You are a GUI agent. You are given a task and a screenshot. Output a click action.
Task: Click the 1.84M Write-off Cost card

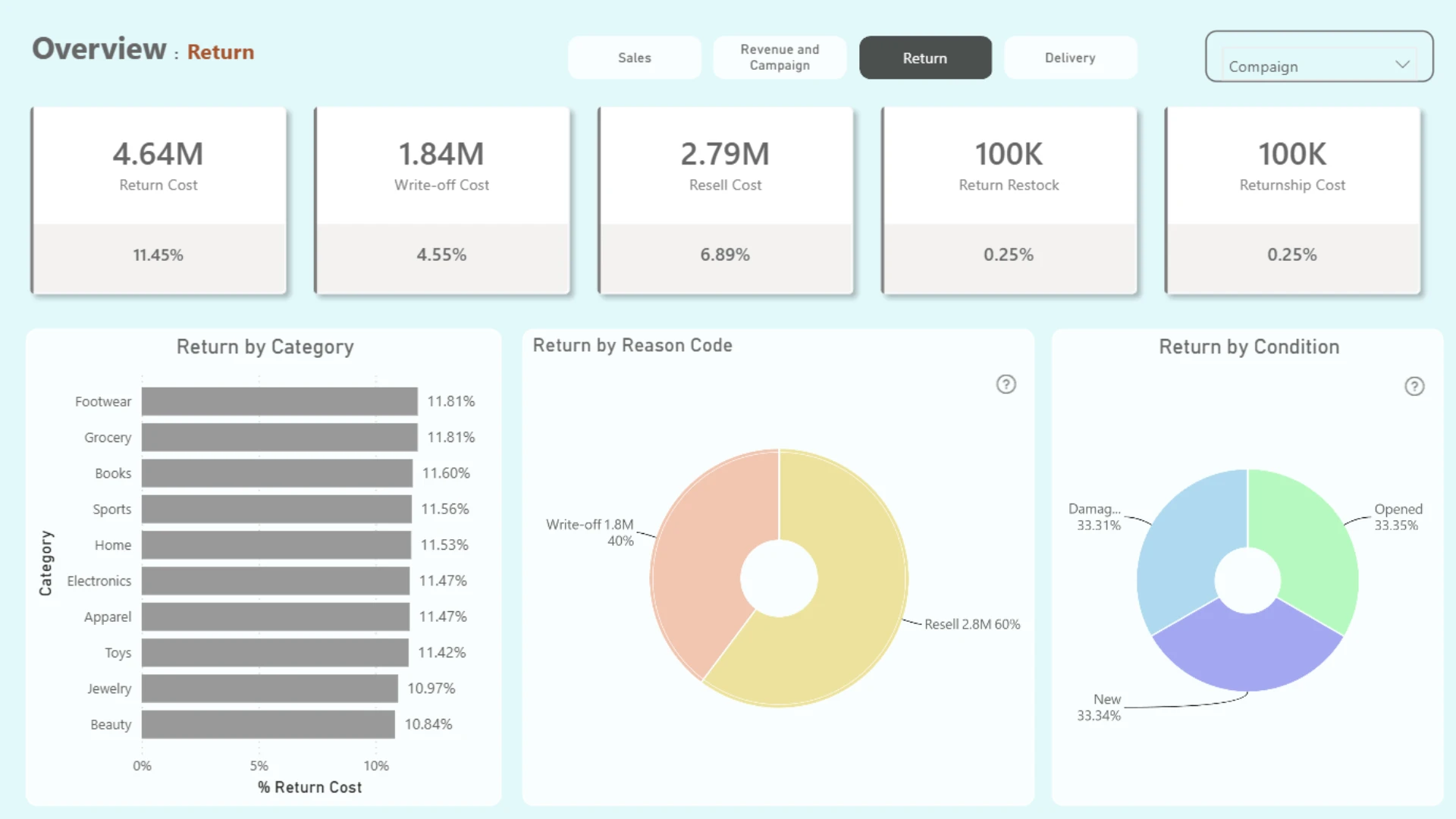[442, 200]
